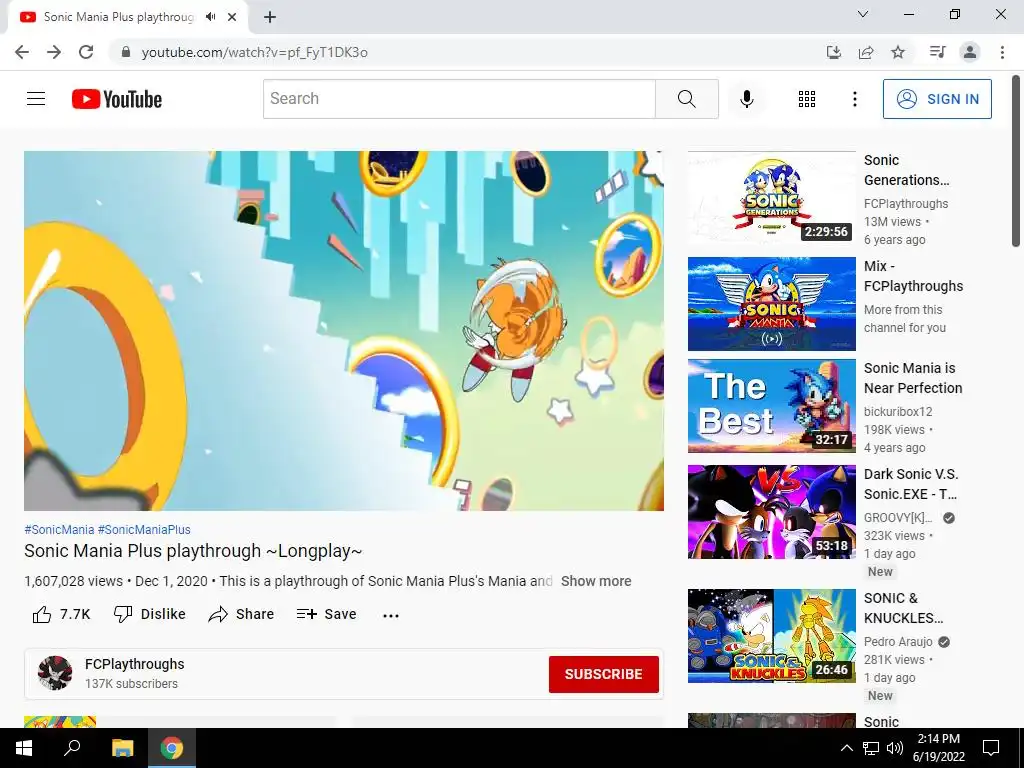Expand description with Show more

point(596,581)
